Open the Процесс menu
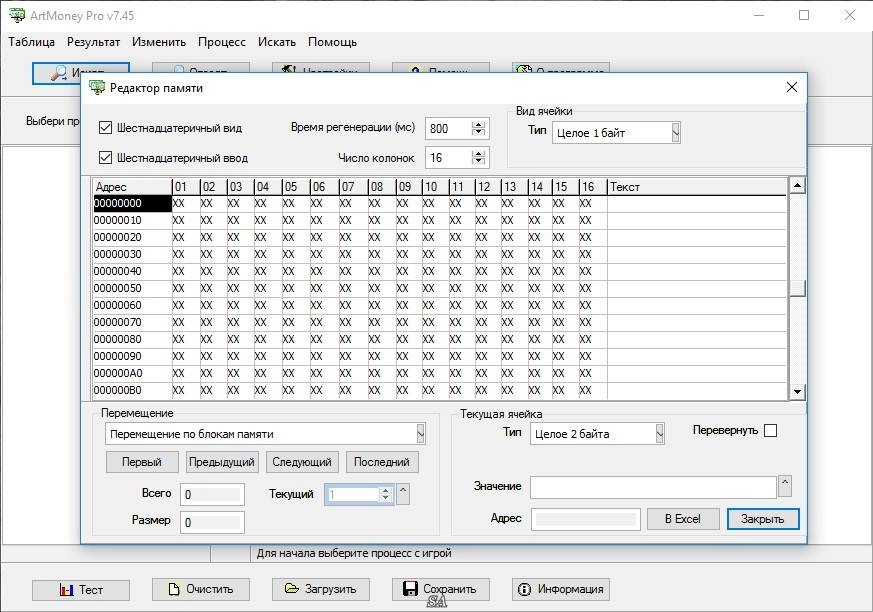 coord(222,42)
